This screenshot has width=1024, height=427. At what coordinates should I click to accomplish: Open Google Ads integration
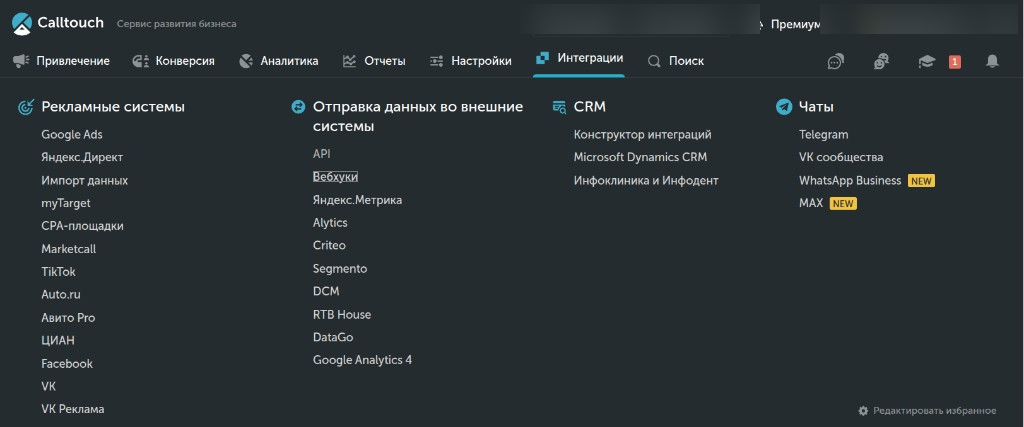coord(72,134)
